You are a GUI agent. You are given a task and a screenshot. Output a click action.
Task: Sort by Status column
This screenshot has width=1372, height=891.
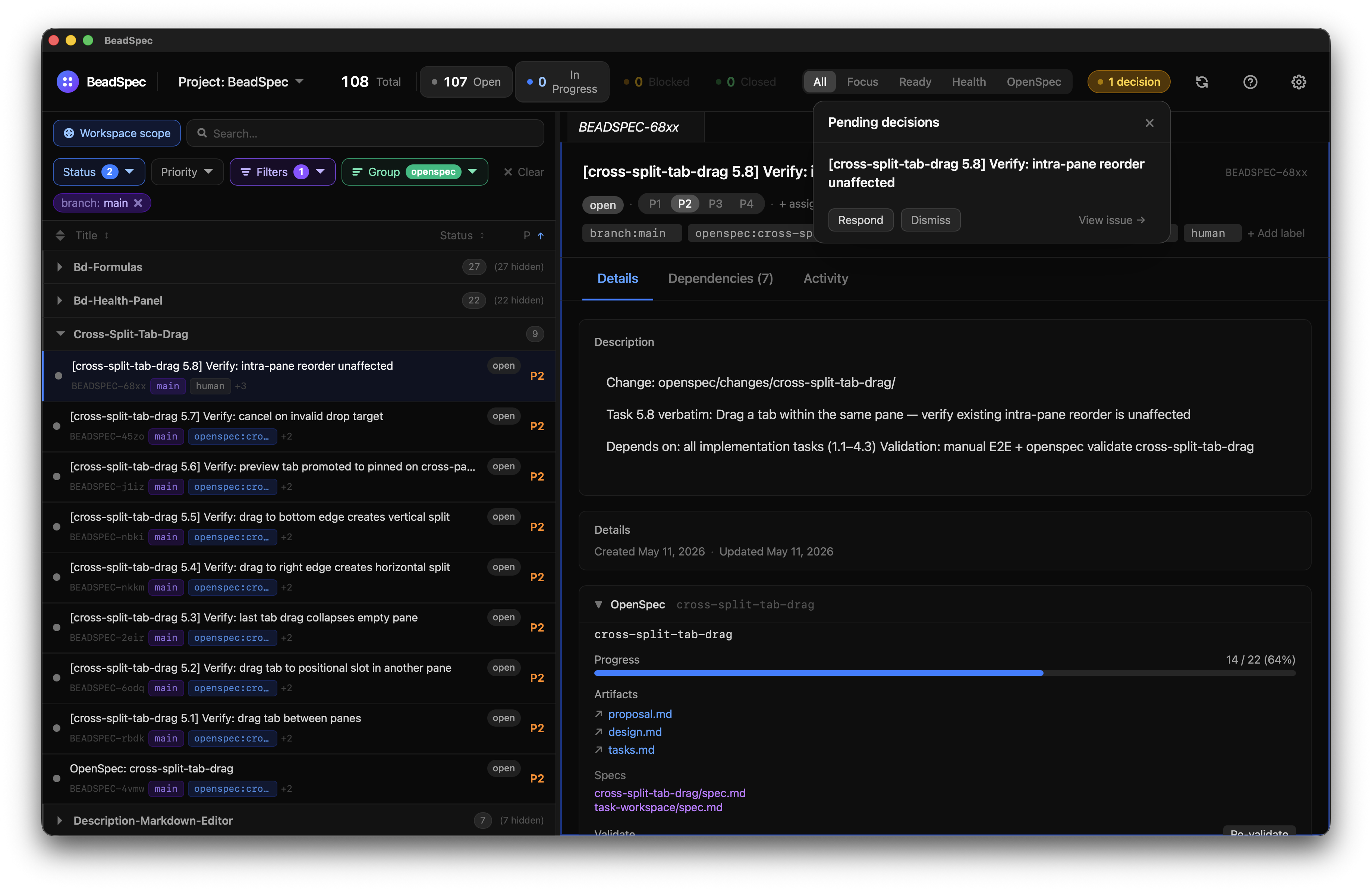pos(462,235)
